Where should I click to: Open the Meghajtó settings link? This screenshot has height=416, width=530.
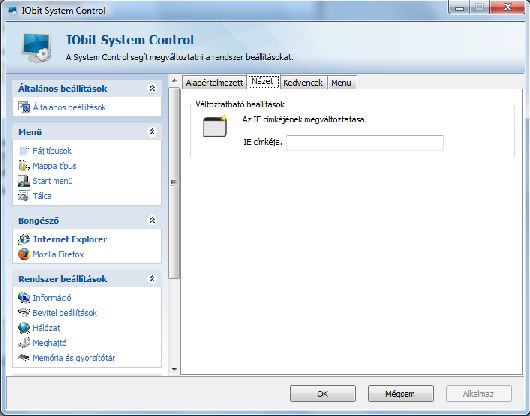[x=49, y=343]
